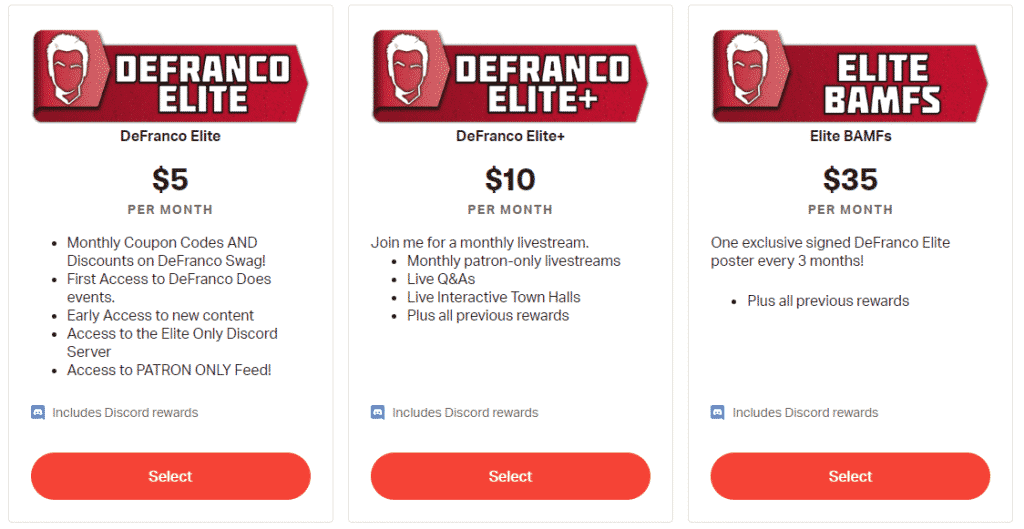This screenshot has height=529, width=1024.
Task: Click the DeFranco Elite tier title text
Action: click(170, 136)
